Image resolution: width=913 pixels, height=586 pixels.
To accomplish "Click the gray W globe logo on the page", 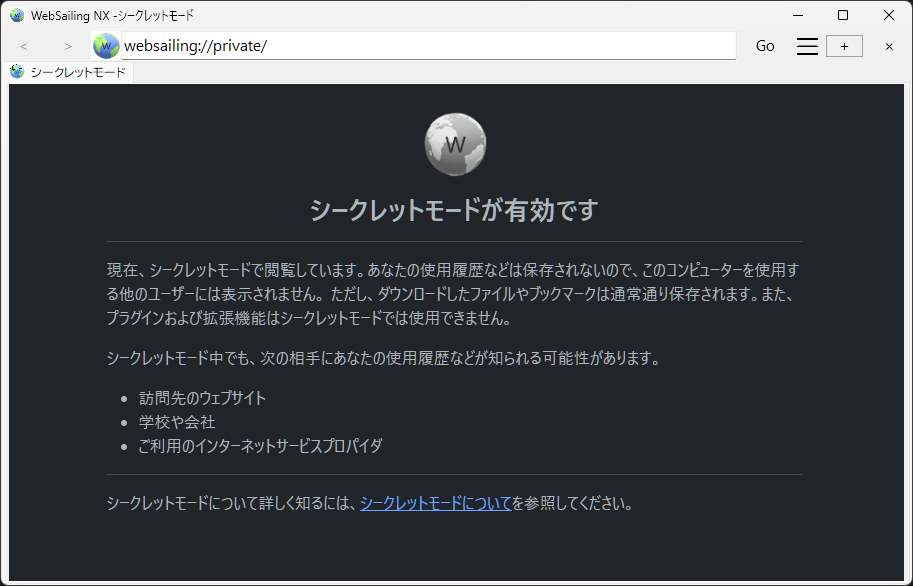I will [x=455, y=144].
